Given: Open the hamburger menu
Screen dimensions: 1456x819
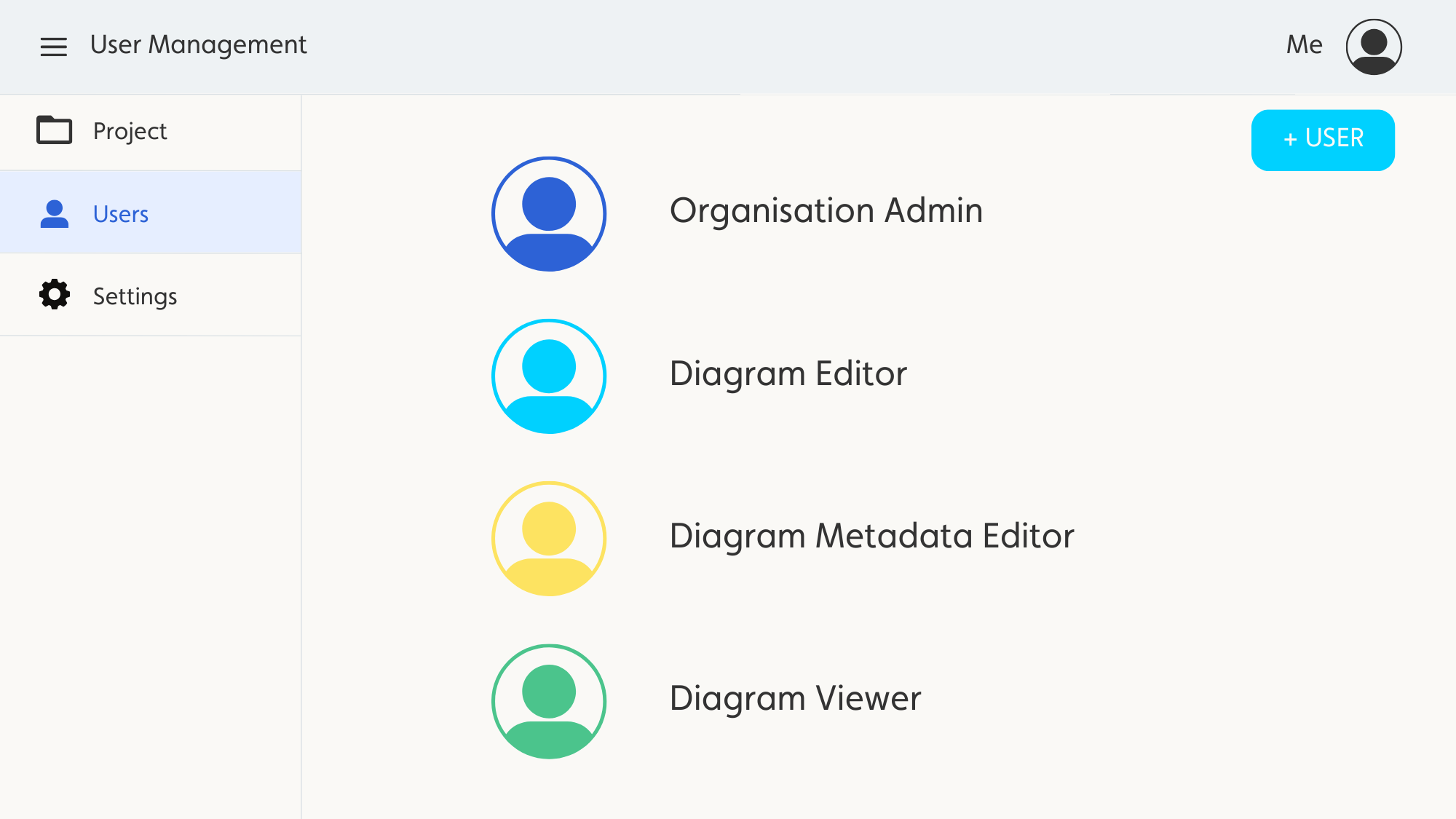Looking at the screenshot, I should tap(53, 47).
